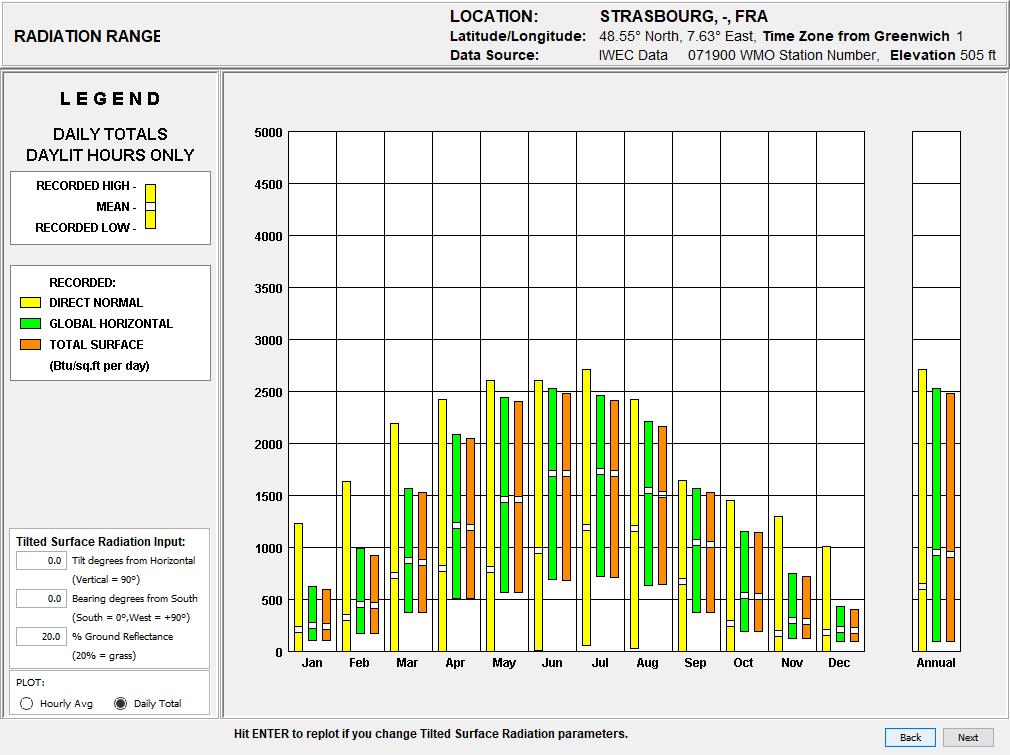The image size is (1010, 755).
Task: Edit the Bearing degrees from South field
Action: [41, 598]
